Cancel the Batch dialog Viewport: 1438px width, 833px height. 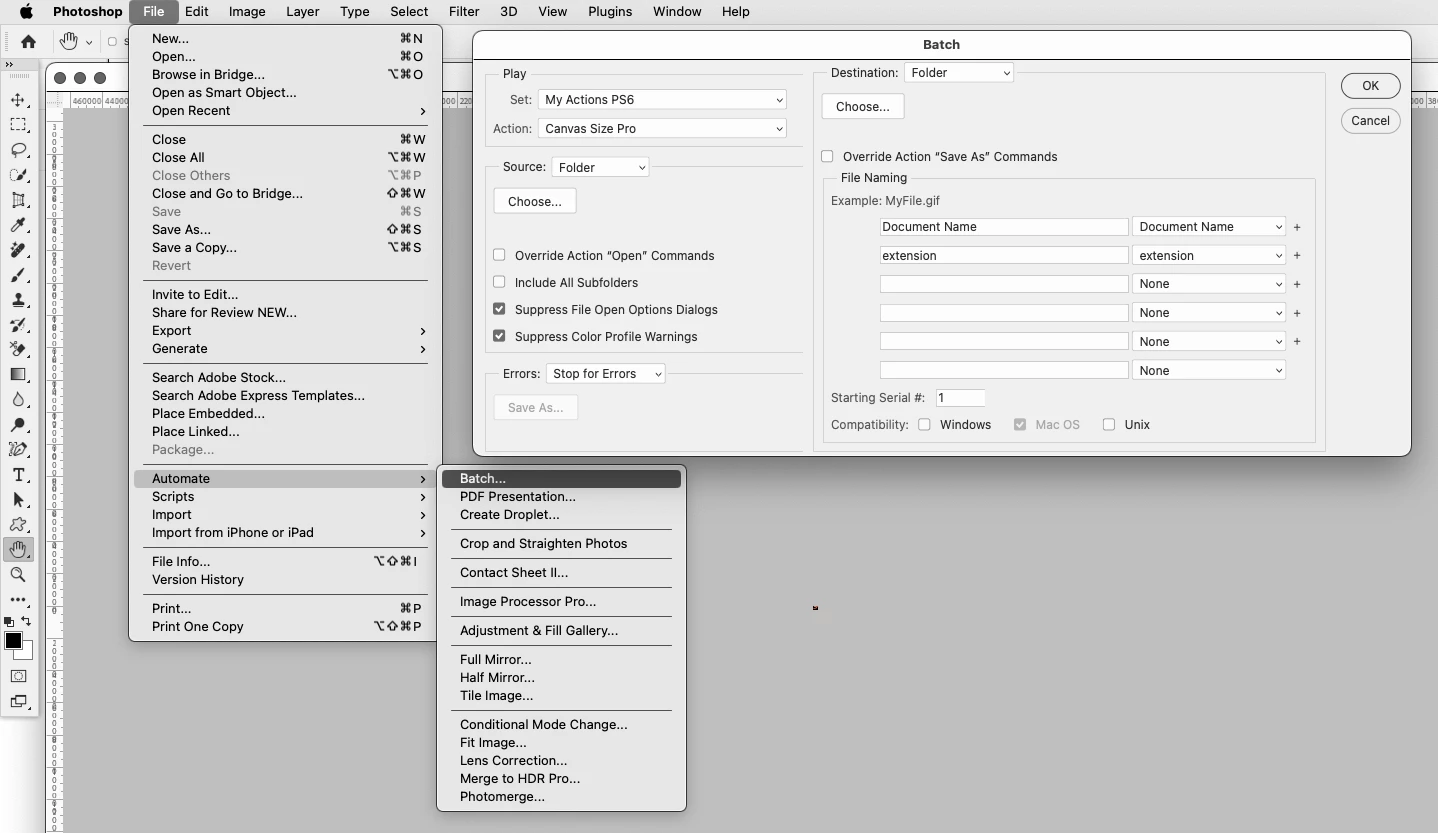[1370, 120]
